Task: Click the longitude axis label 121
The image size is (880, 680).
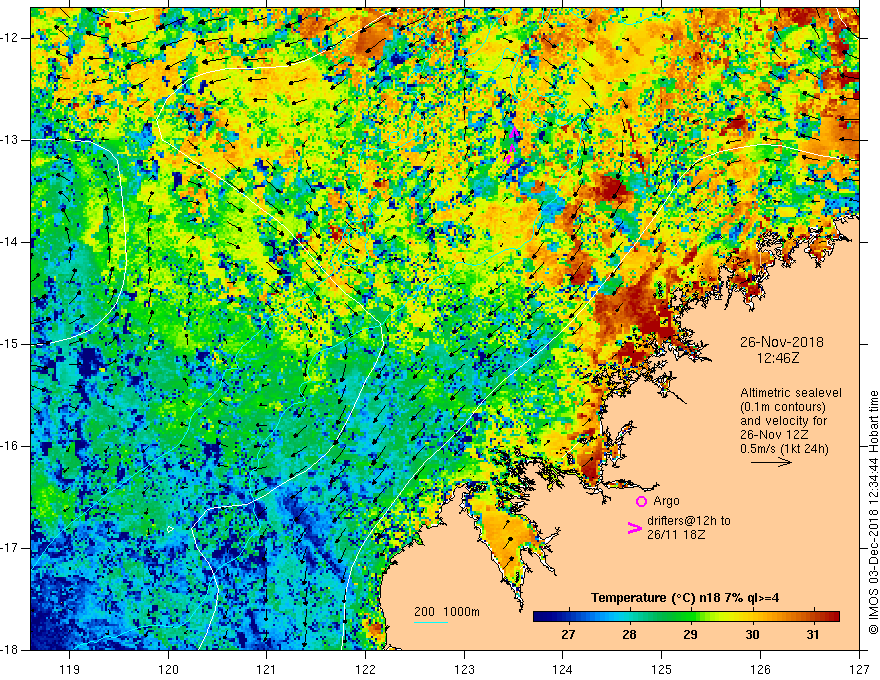Action: click(266, 669)
